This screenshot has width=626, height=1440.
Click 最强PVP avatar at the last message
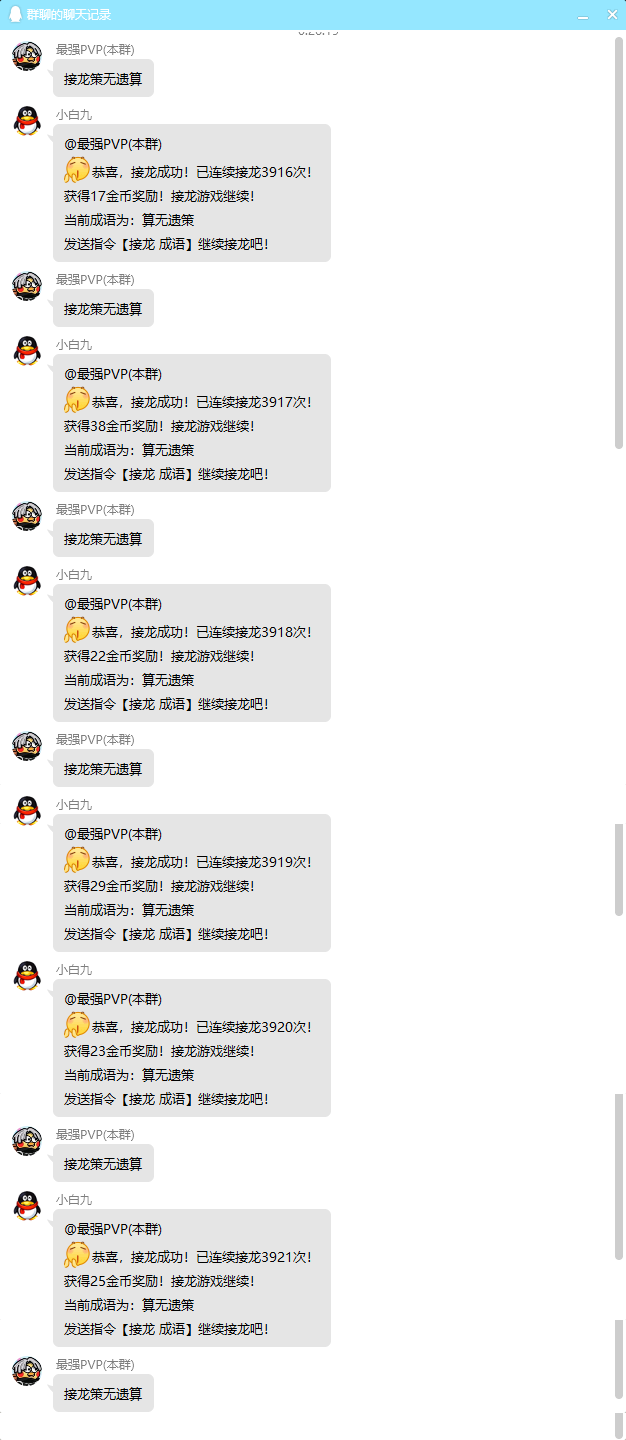(27, 1371)
